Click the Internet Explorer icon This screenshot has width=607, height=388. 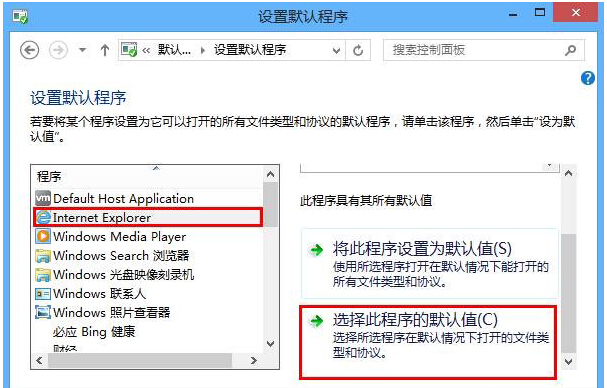tap(43, 218)
